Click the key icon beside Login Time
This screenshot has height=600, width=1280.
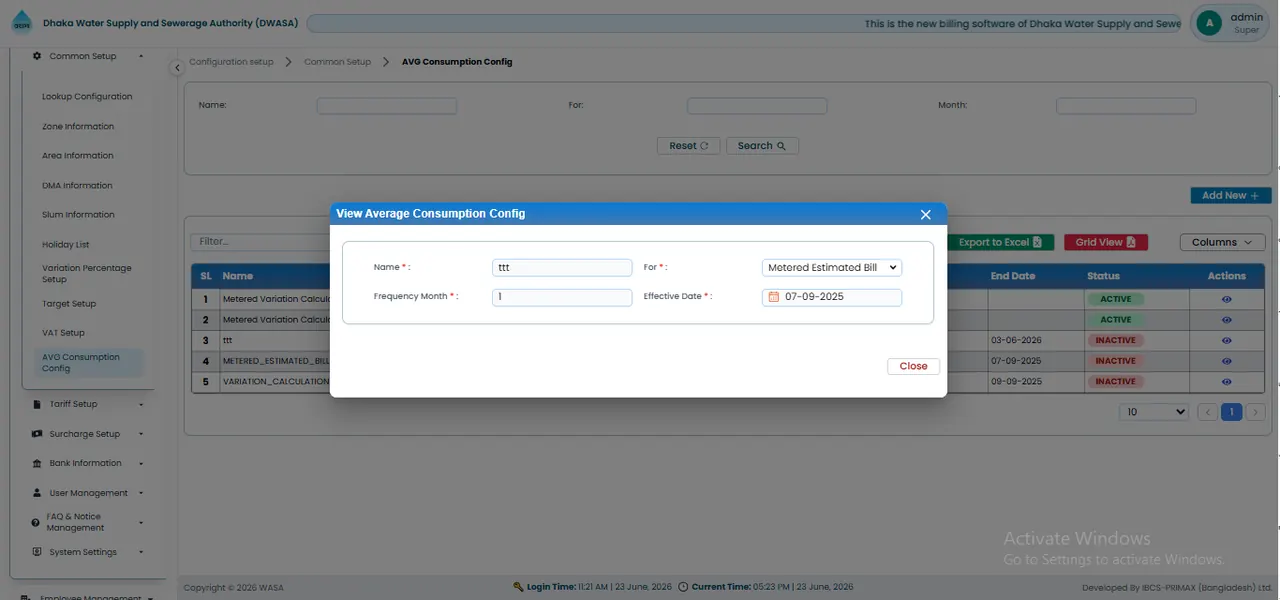[x=518, y=587]
